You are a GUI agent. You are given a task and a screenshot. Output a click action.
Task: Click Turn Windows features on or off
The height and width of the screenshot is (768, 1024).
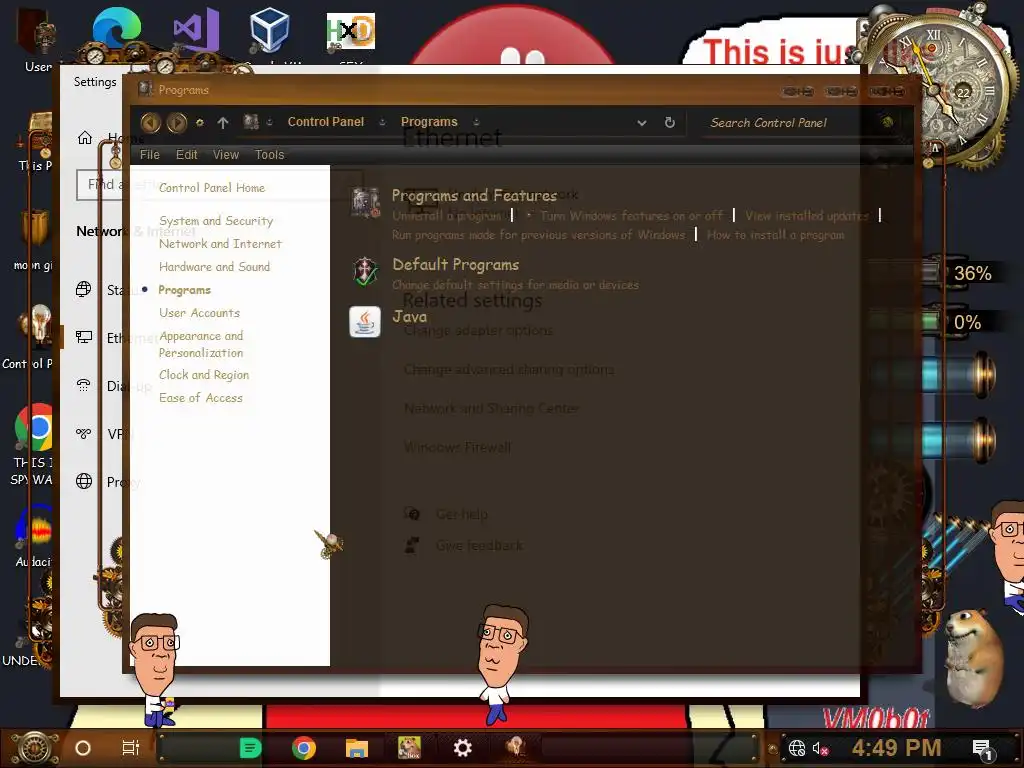632,216
